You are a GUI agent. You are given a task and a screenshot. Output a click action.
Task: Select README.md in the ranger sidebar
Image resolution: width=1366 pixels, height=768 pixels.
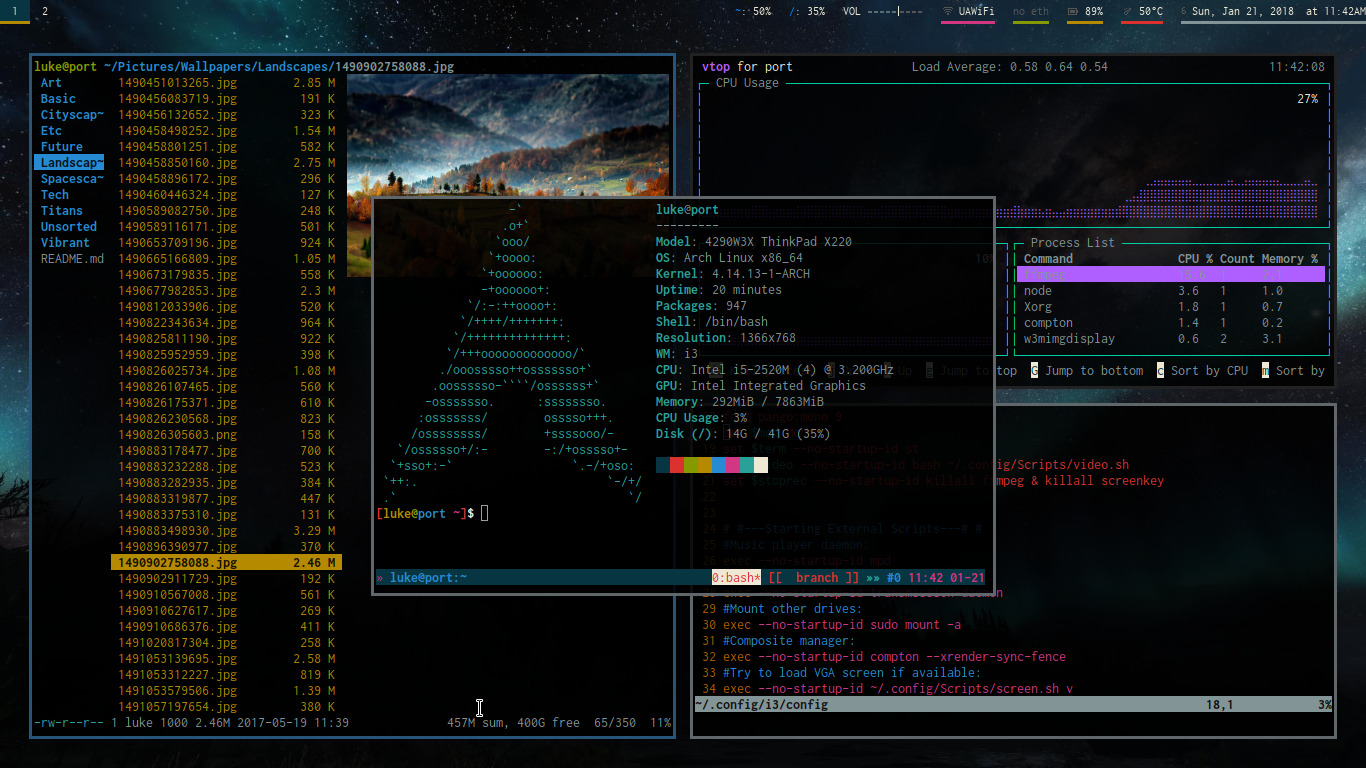pyautogui.click(x=72, y=259)
